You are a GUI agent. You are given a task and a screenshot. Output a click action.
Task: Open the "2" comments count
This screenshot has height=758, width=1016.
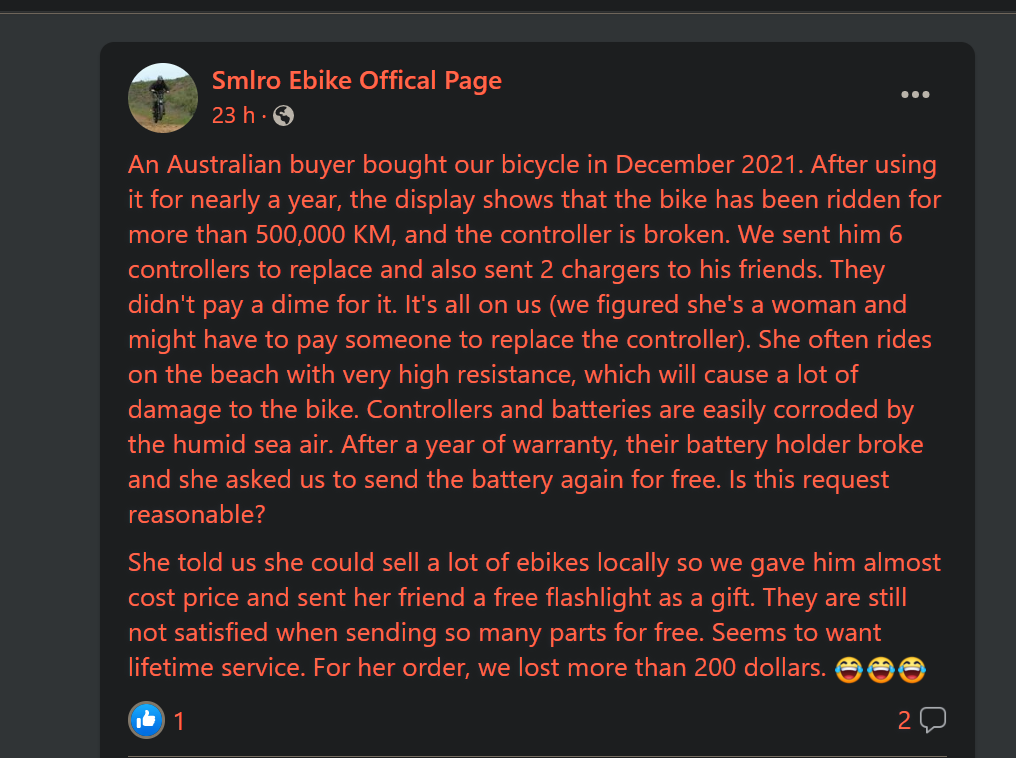904,720
